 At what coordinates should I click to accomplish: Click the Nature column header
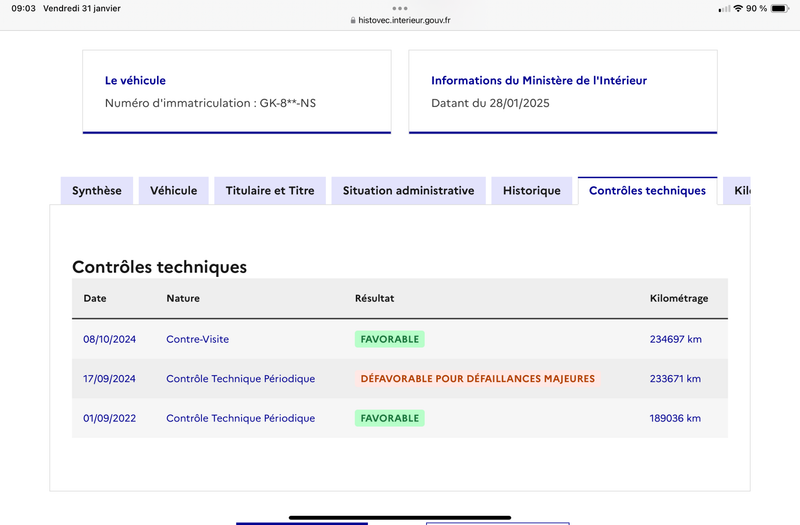[183, 298]
